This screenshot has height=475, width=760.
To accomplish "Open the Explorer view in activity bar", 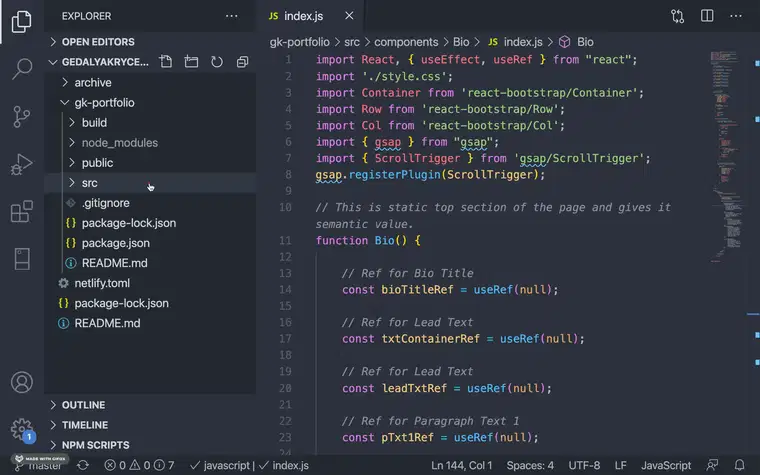I will 21,20.
